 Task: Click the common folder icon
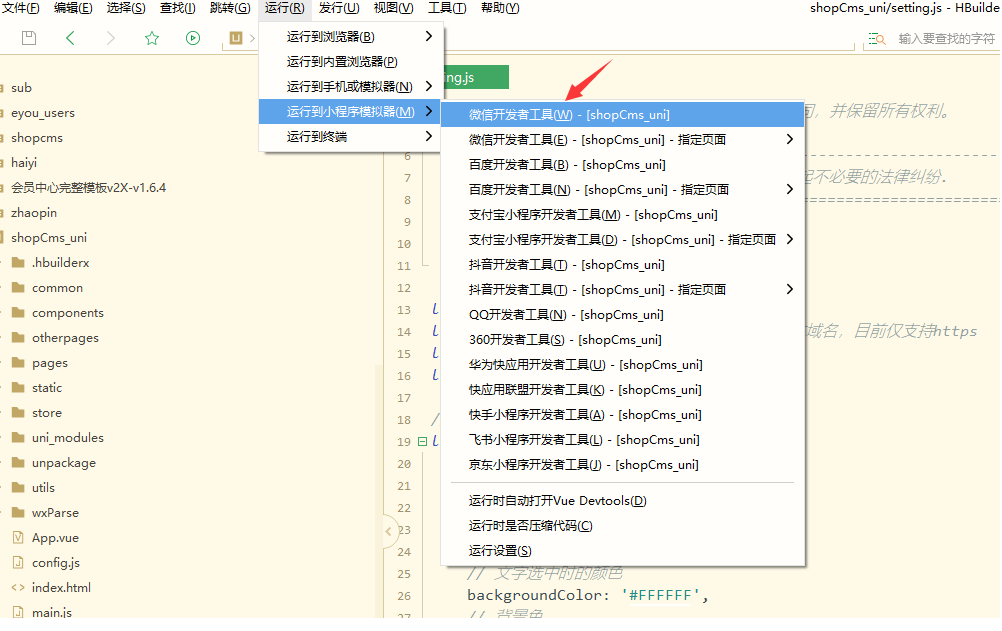pos(19,288)
